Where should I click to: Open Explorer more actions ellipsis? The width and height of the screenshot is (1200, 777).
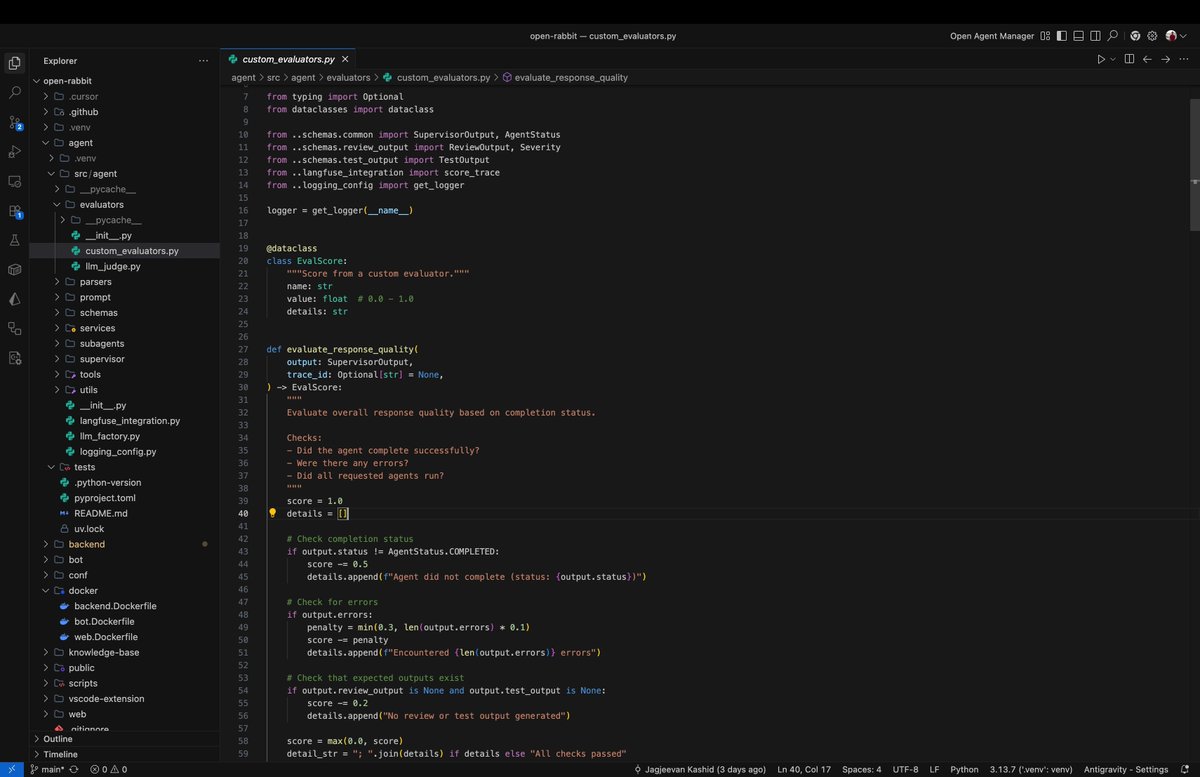(204, 60)
